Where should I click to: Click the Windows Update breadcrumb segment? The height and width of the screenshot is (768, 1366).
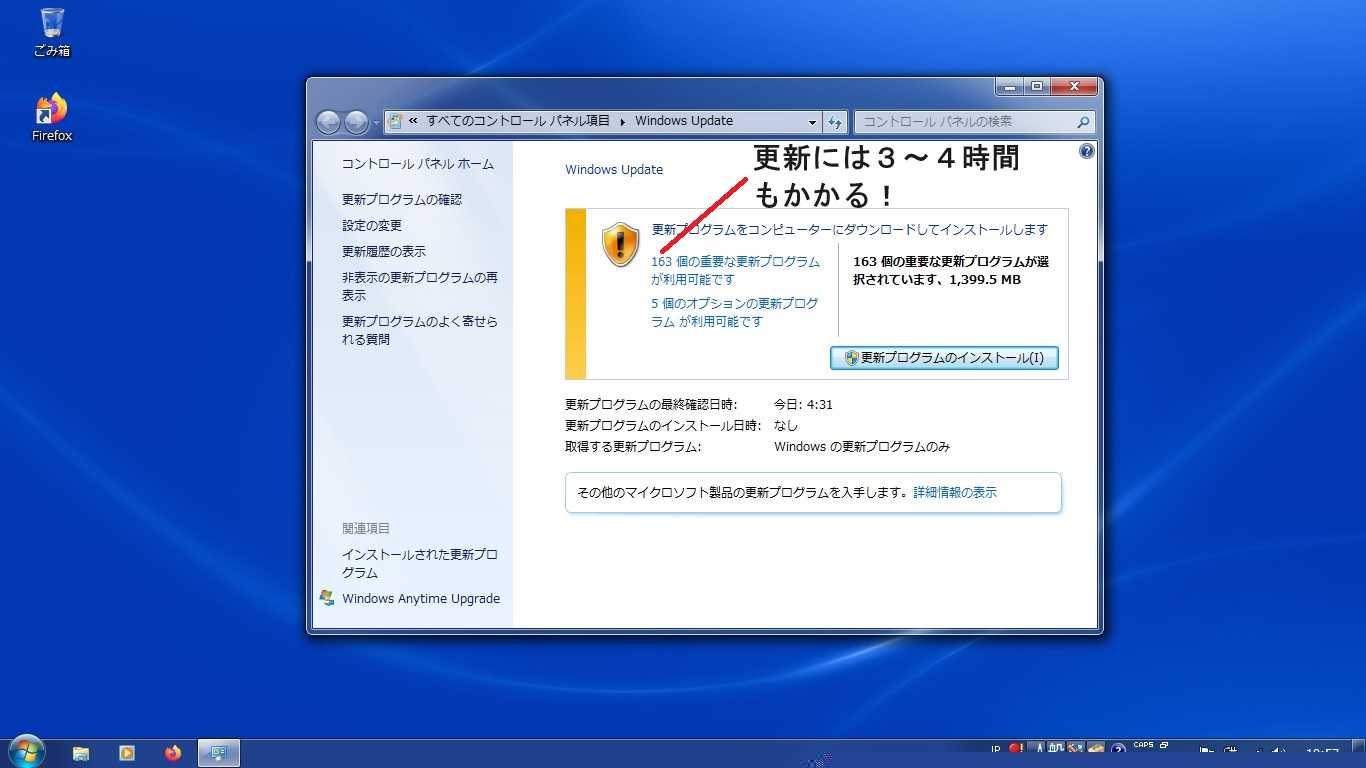click(684, 121)
